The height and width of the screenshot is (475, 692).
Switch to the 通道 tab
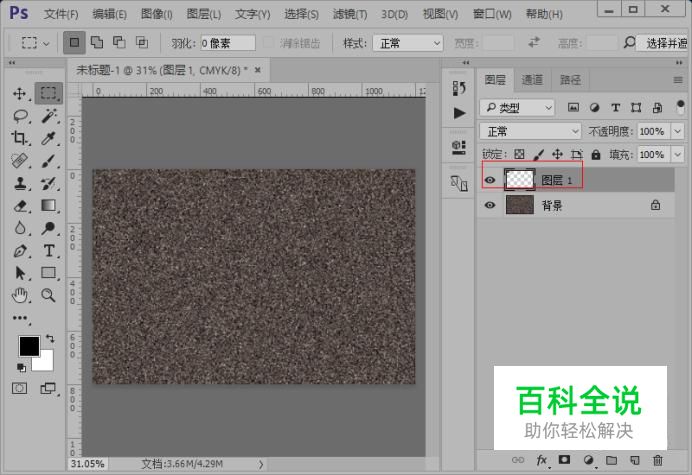point(532,80)
